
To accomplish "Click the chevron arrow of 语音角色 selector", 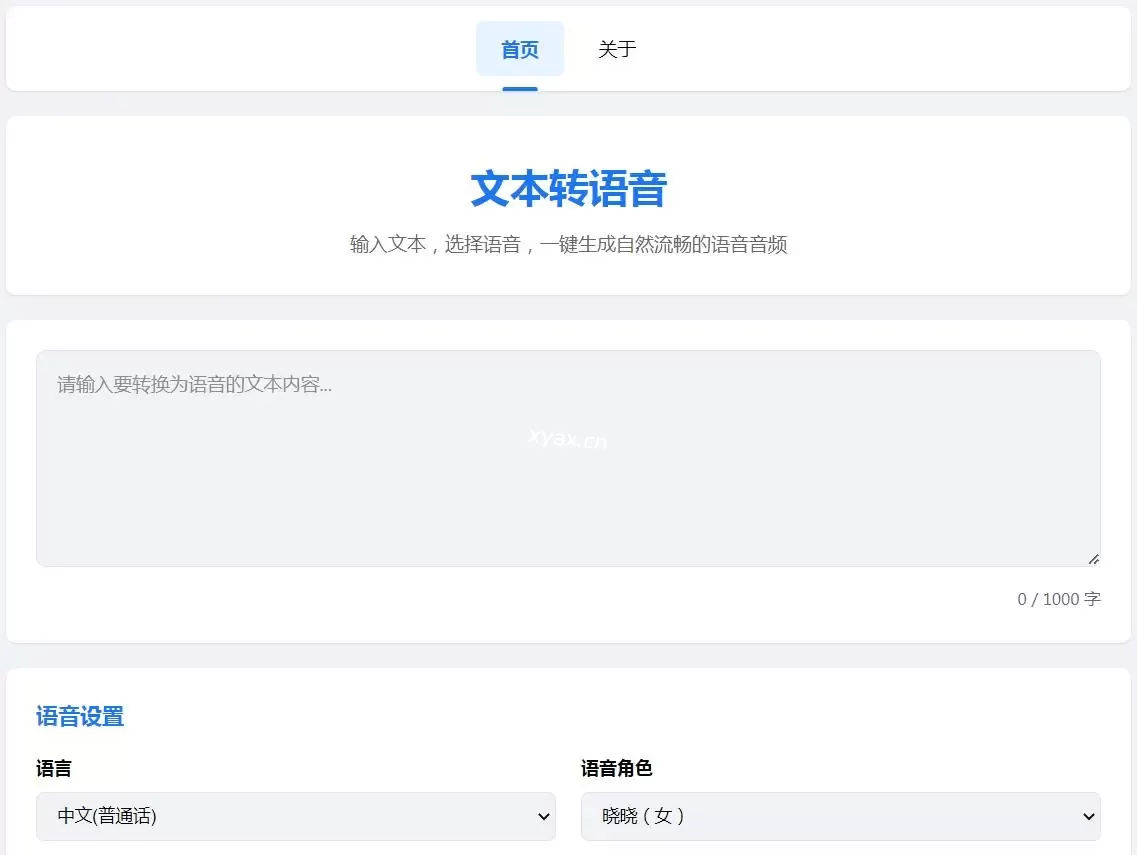I will click(x=1089, y=817).
